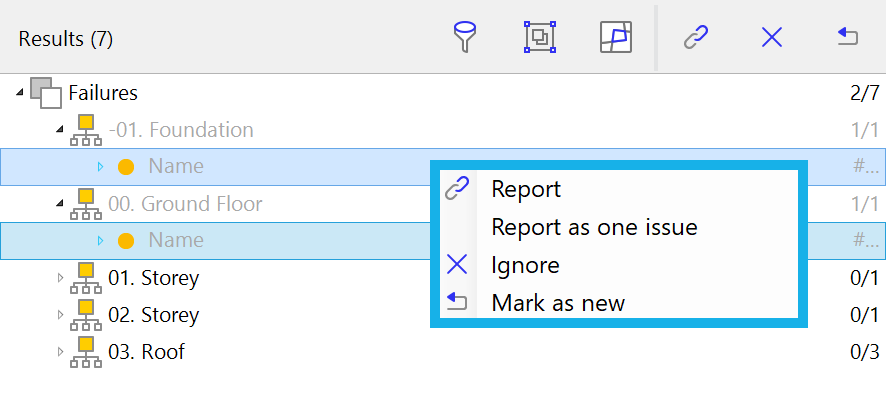Click the orange dot under -01. Foundation
886x408 pixels.
[125, 167]
